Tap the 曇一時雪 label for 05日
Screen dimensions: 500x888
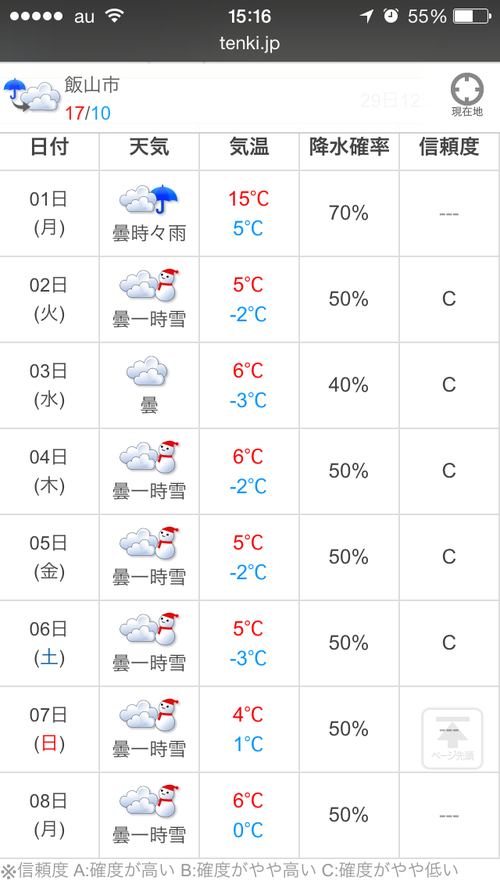coord(149,577)
